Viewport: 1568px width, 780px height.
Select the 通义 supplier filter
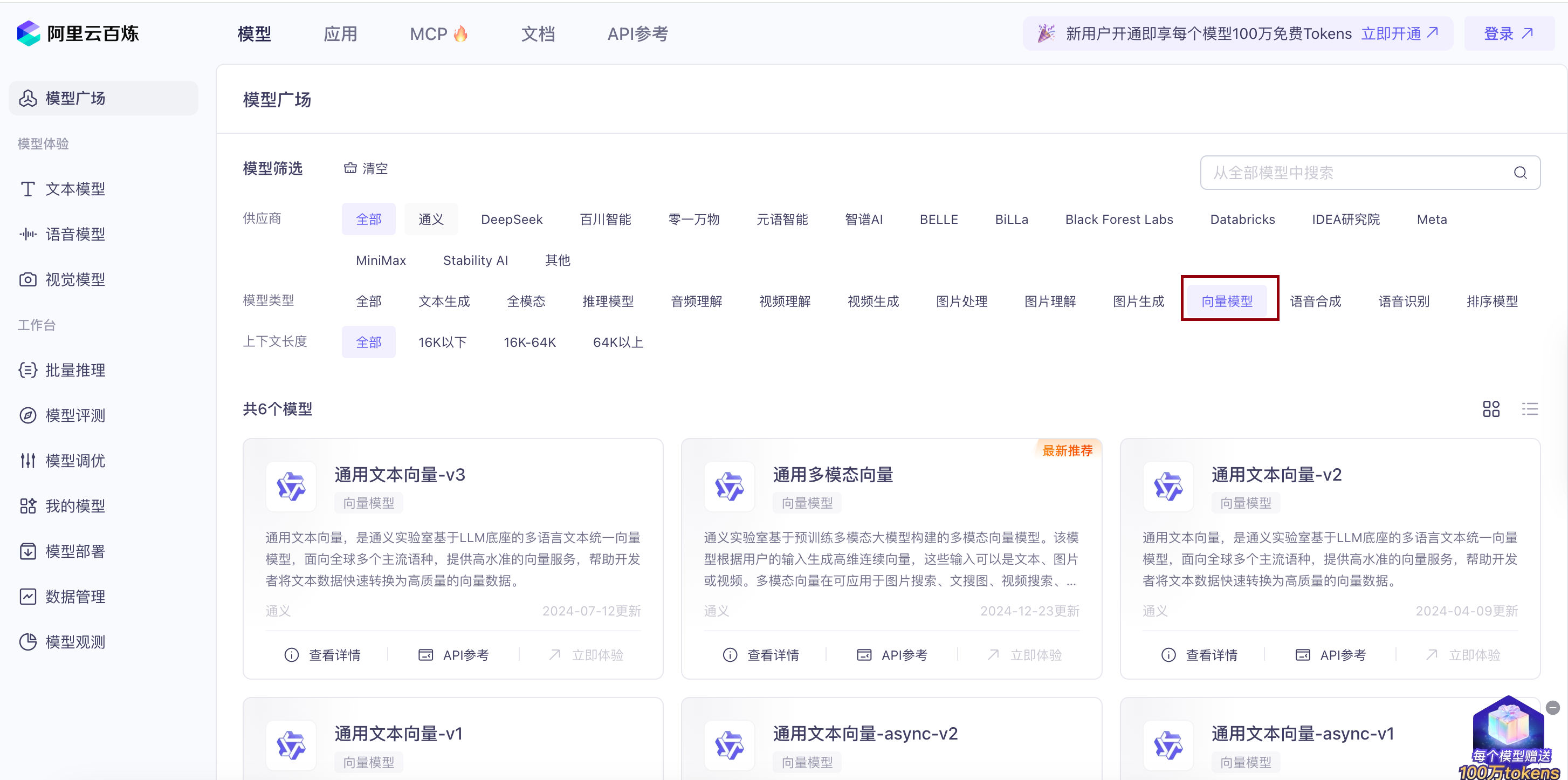click(x=431, y=219)
